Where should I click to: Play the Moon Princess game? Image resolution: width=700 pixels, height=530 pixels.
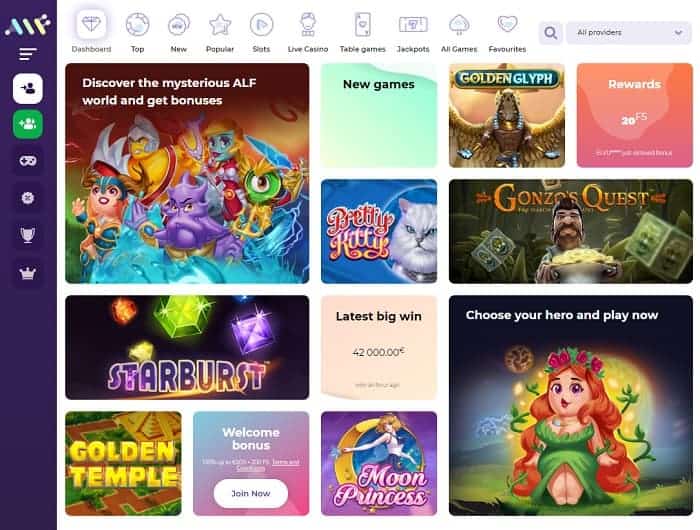click(x=379, y=463)
